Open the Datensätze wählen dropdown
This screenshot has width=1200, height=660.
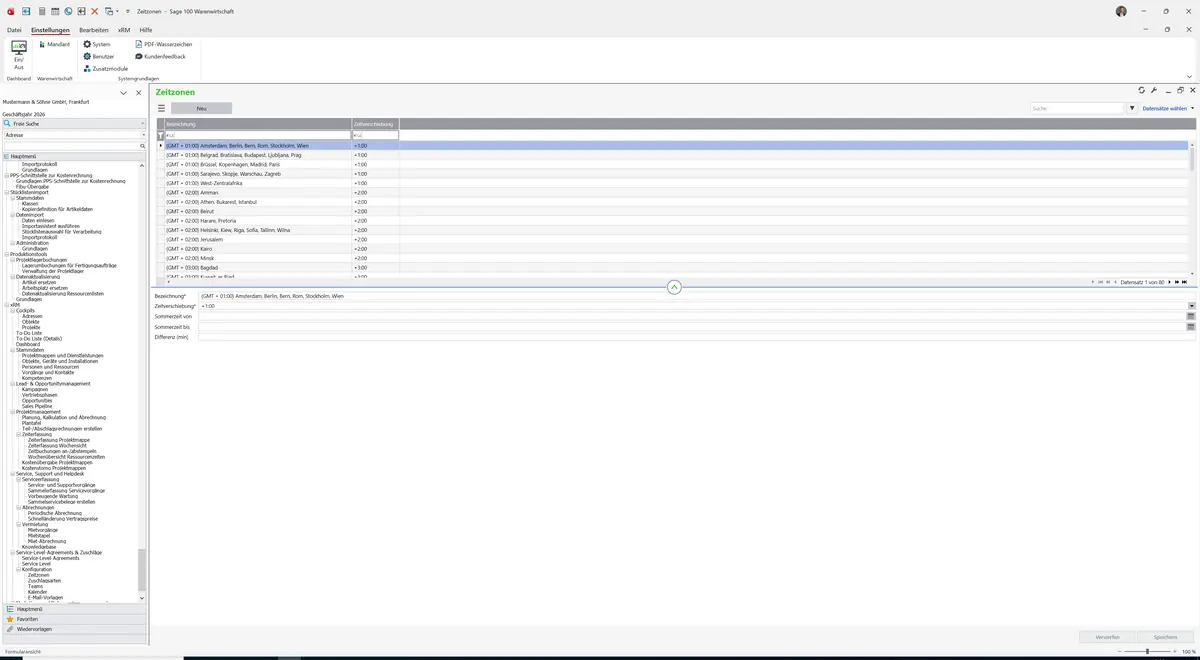click(x=1167, y=108)
